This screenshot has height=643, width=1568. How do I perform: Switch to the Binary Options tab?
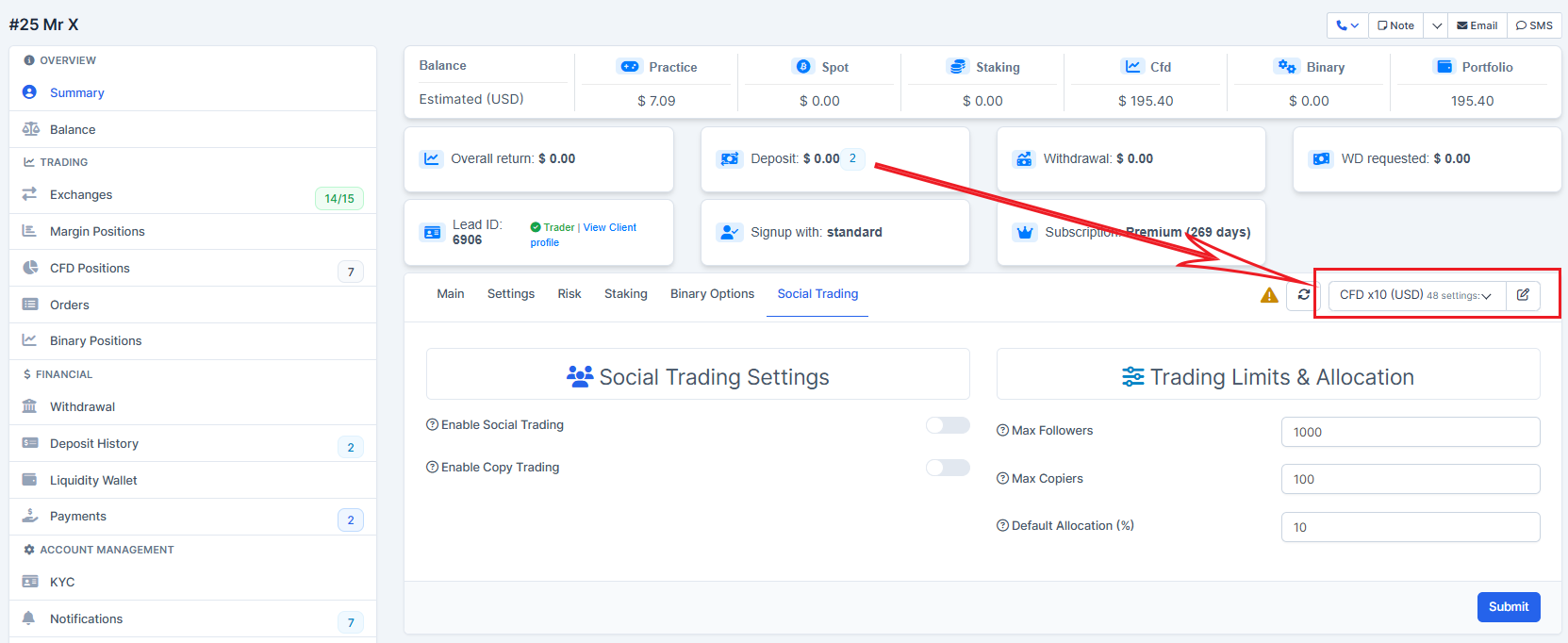pos(712,294)
